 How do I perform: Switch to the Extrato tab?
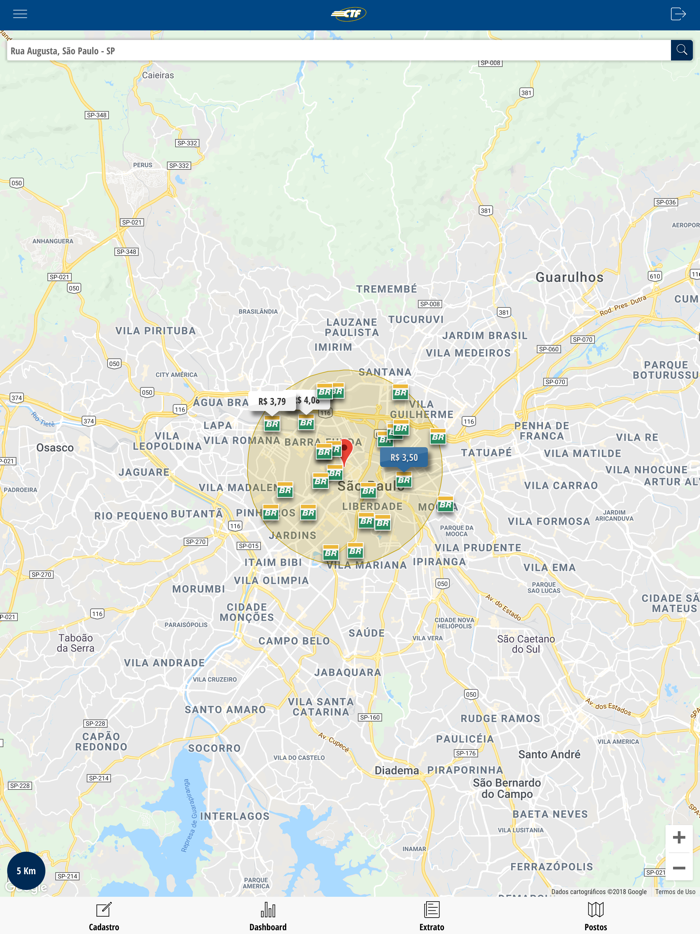(432, 916)
